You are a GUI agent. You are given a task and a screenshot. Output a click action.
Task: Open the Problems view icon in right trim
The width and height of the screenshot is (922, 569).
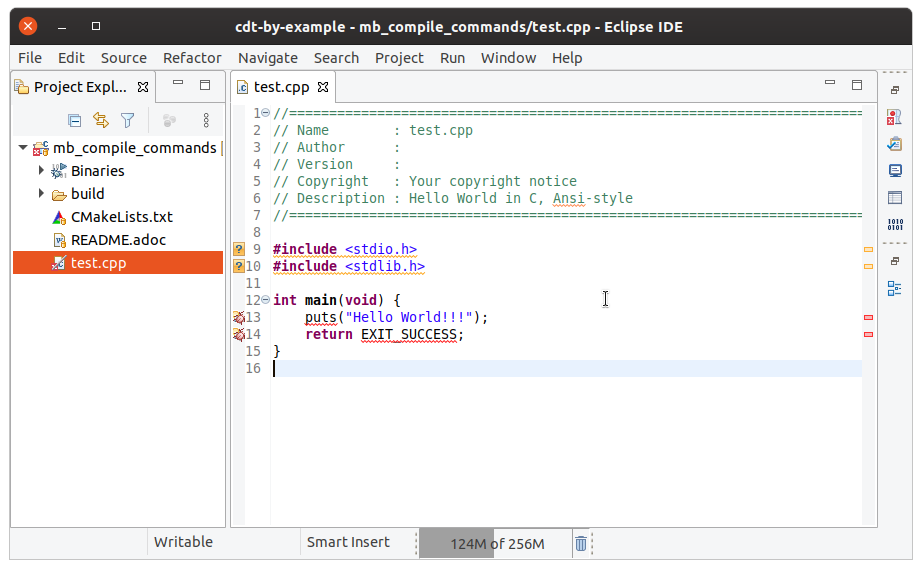[895, 118]
